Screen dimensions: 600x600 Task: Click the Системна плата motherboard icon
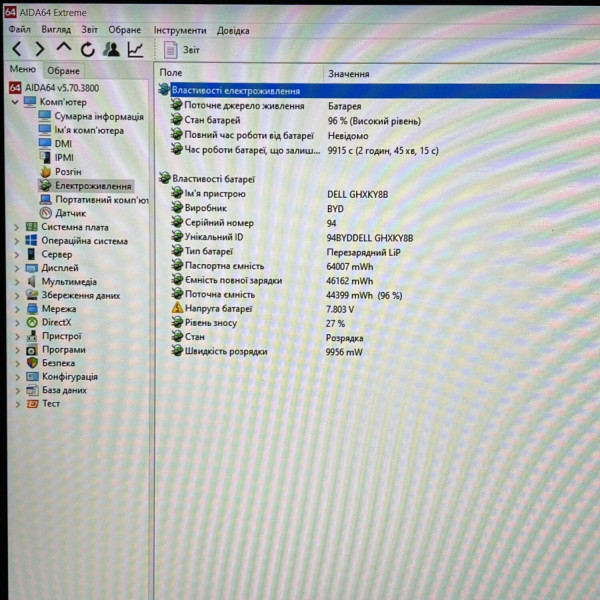pos(31,227)
